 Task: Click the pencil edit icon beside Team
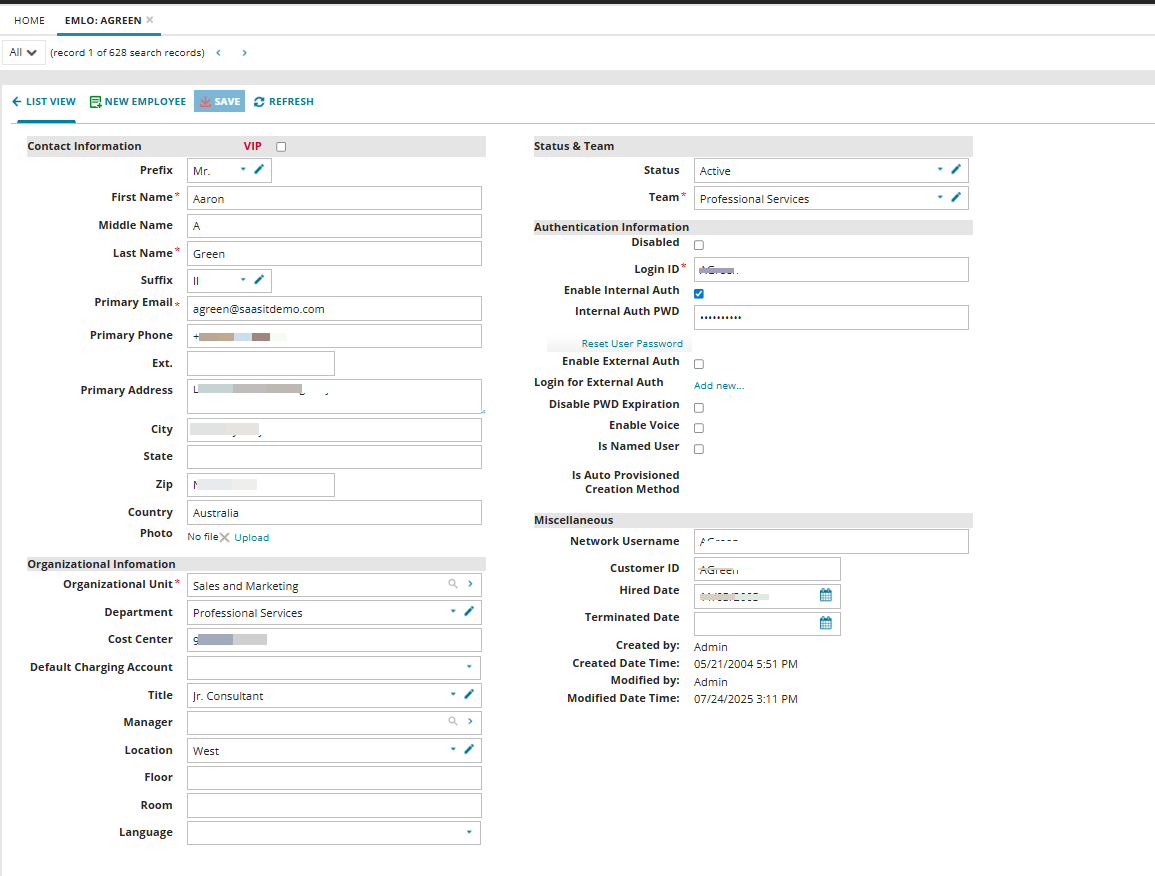coord(956,197)
